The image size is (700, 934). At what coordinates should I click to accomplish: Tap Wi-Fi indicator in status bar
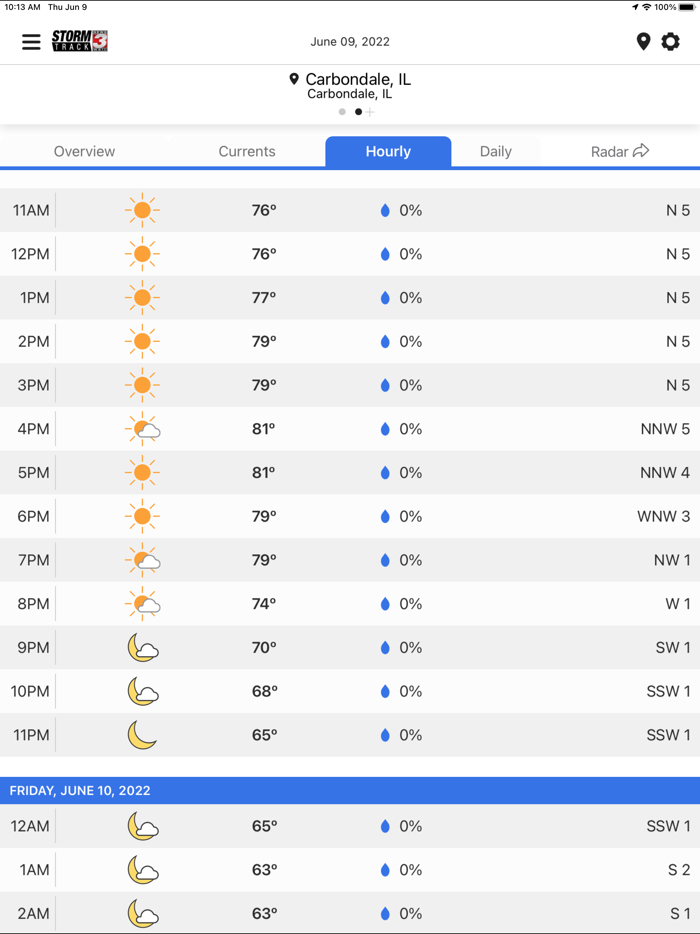point(646,7)
